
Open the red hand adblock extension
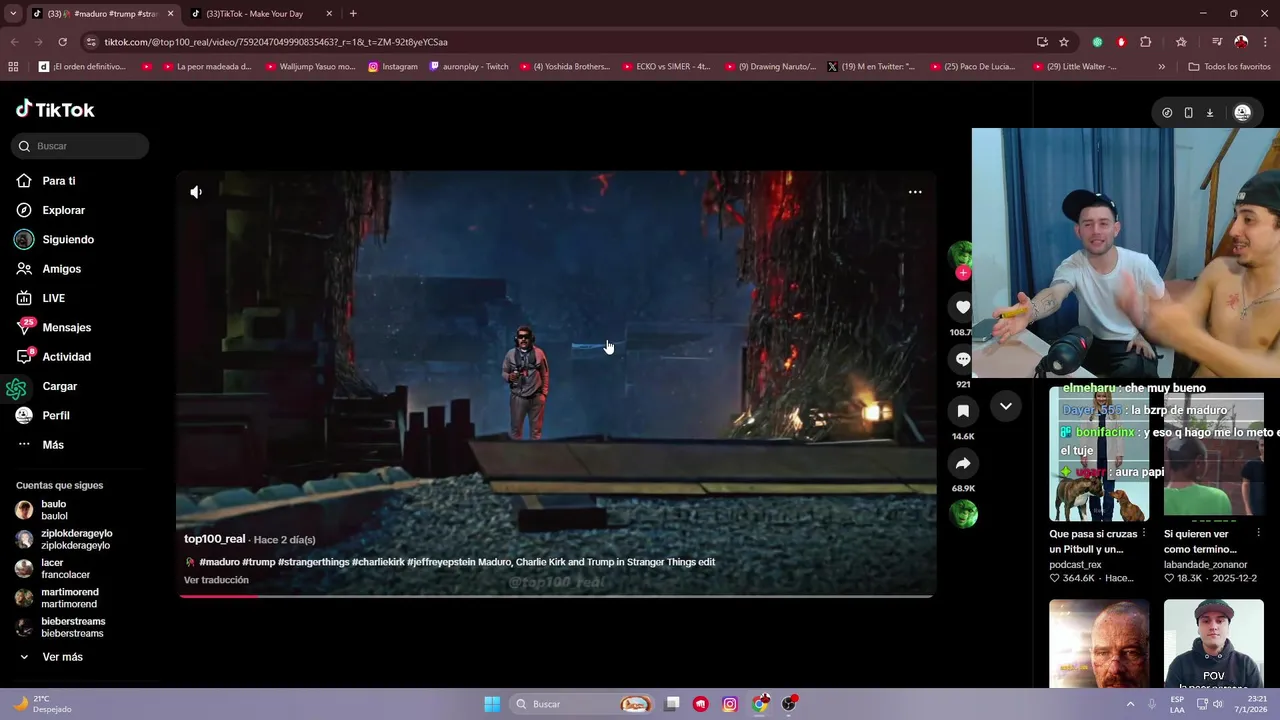point(1121,42)
